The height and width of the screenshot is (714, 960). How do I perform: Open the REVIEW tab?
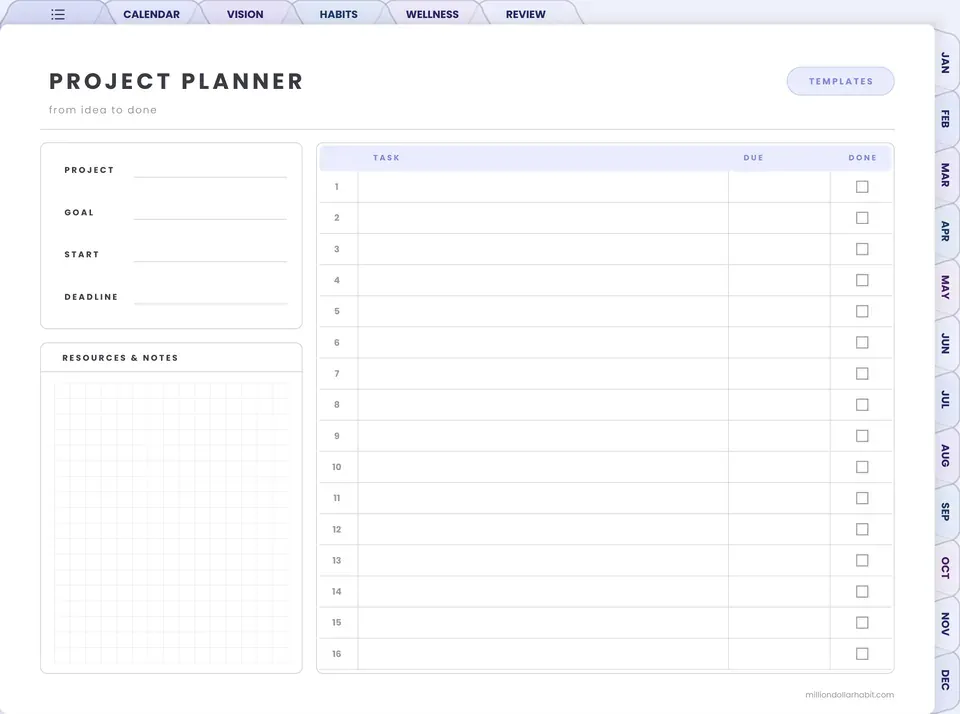[525, 14]
